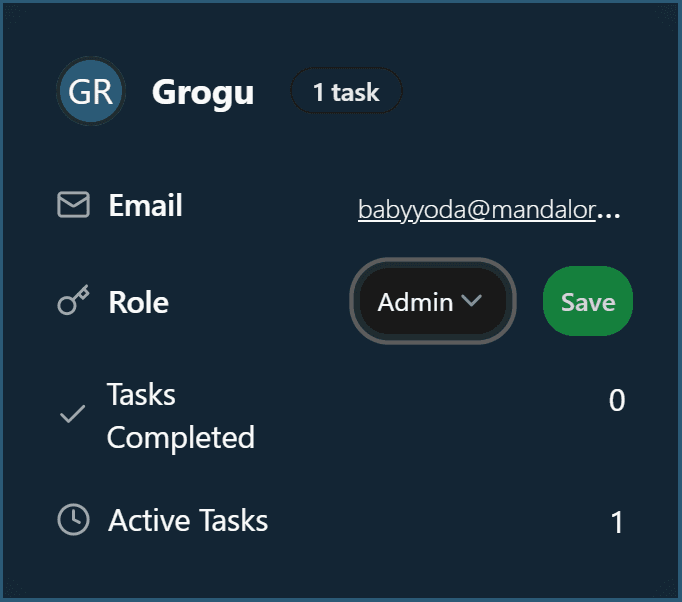Click the clock icon beside Active Tasks
The image size is (682, 602).
point(73,520)
